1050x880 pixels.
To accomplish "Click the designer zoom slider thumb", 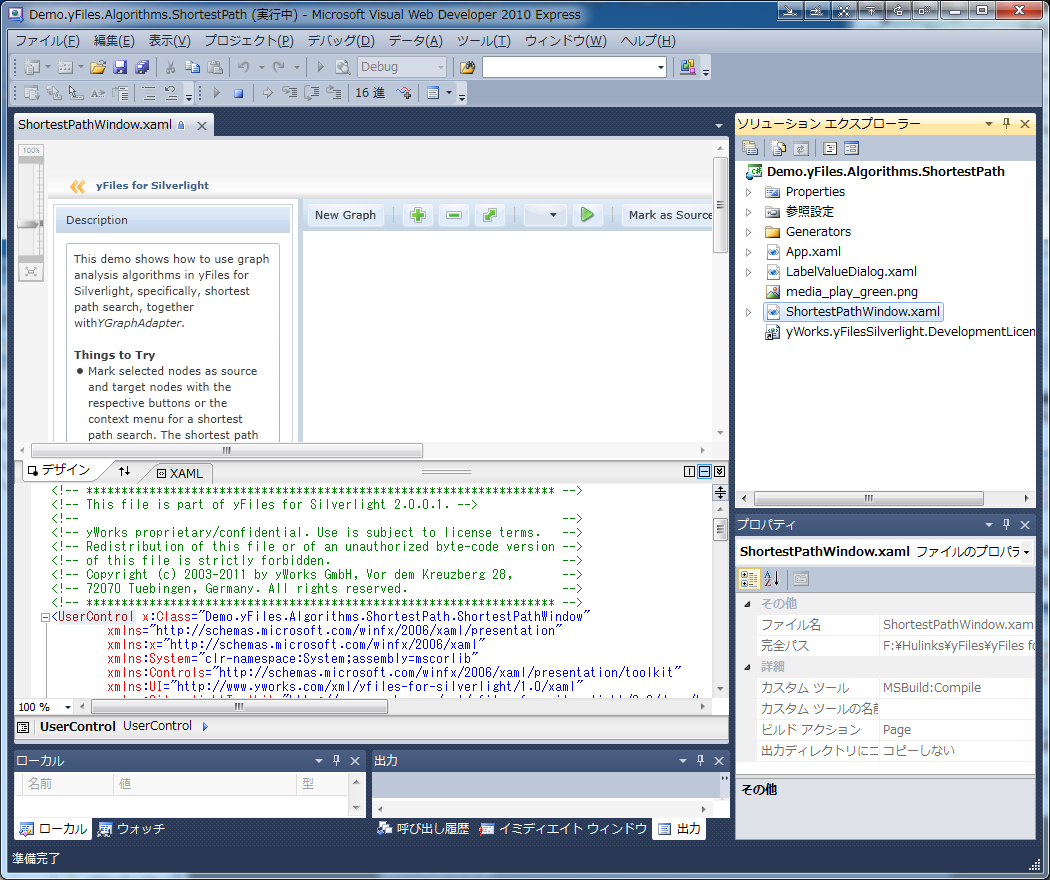I will pos(29,224).
